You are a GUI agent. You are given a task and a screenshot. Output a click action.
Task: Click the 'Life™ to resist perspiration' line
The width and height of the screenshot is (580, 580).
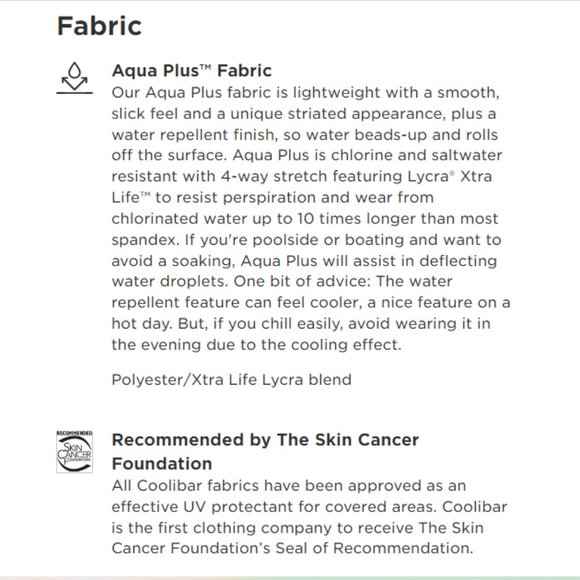tap(273, 197)
